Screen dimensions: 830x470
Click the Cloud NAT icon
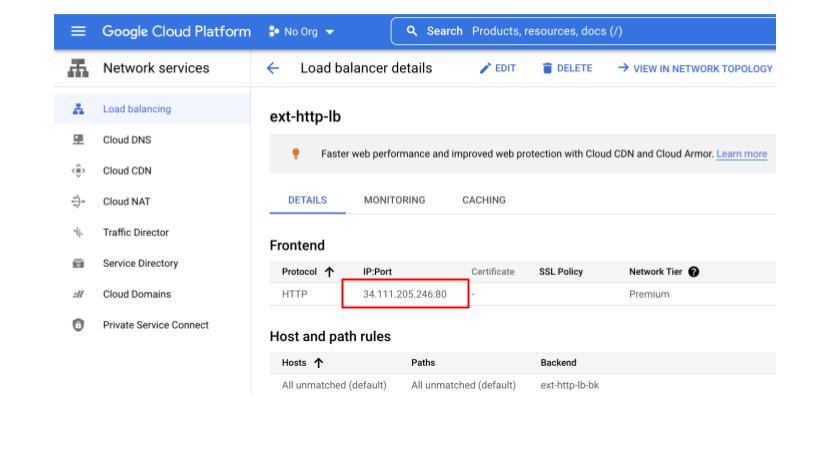pyautogui.click(x=78, y=201)
